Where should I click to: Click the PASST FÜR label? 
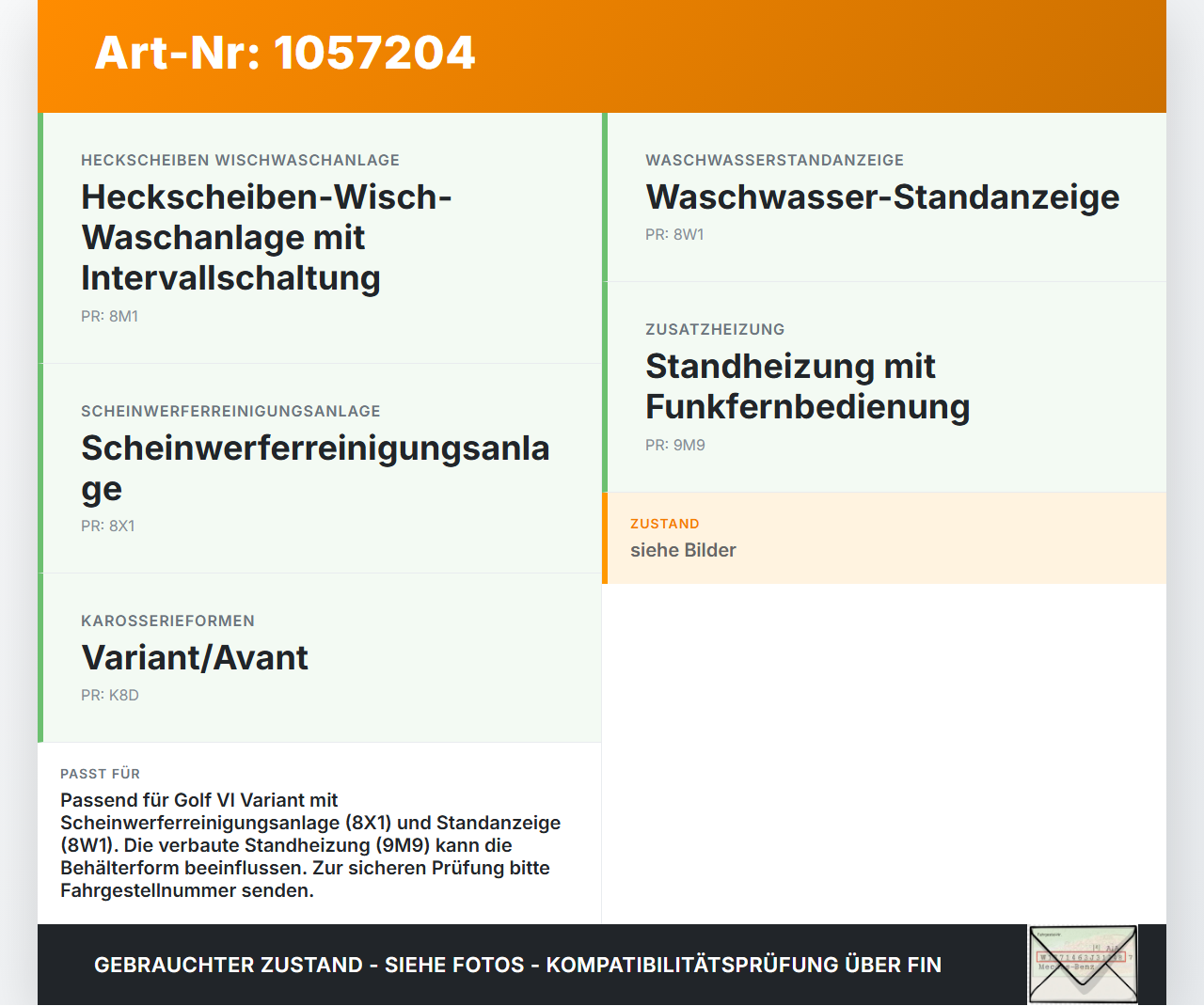tap(100, 774)
